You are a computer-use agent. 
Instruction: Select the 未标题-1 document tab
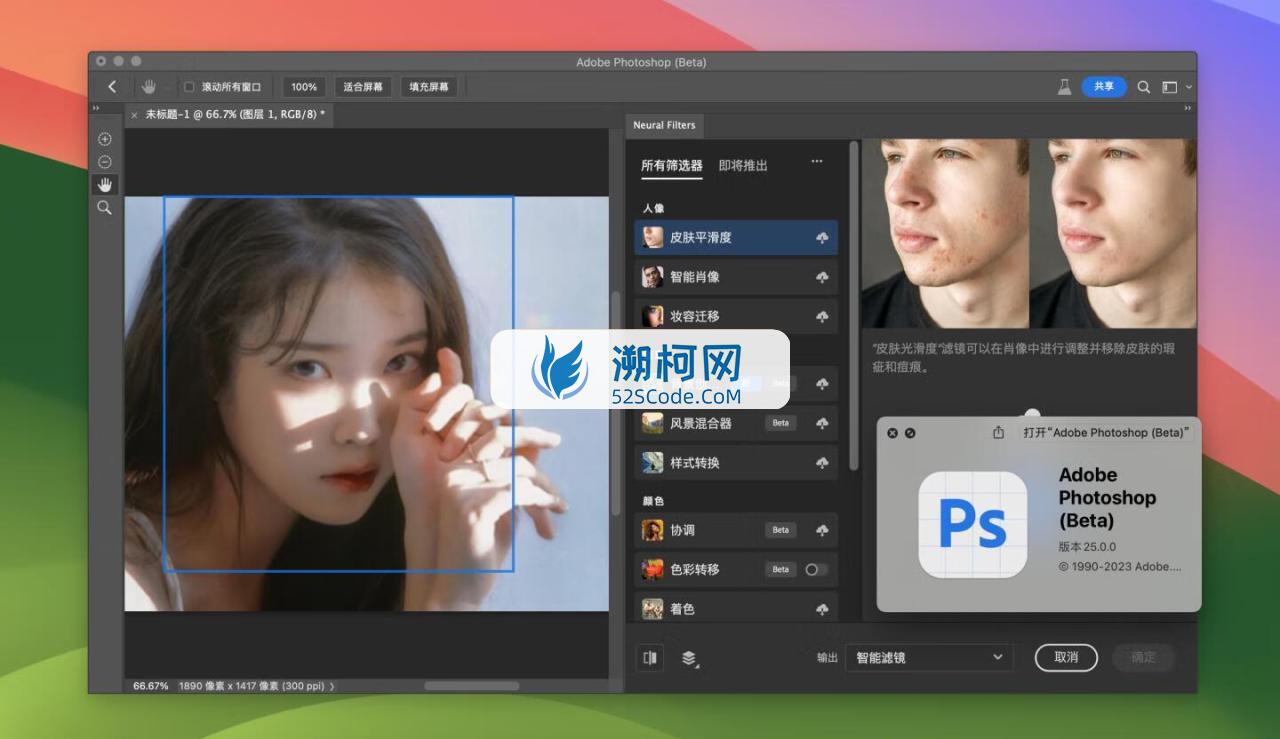click(x=236, y=114)
